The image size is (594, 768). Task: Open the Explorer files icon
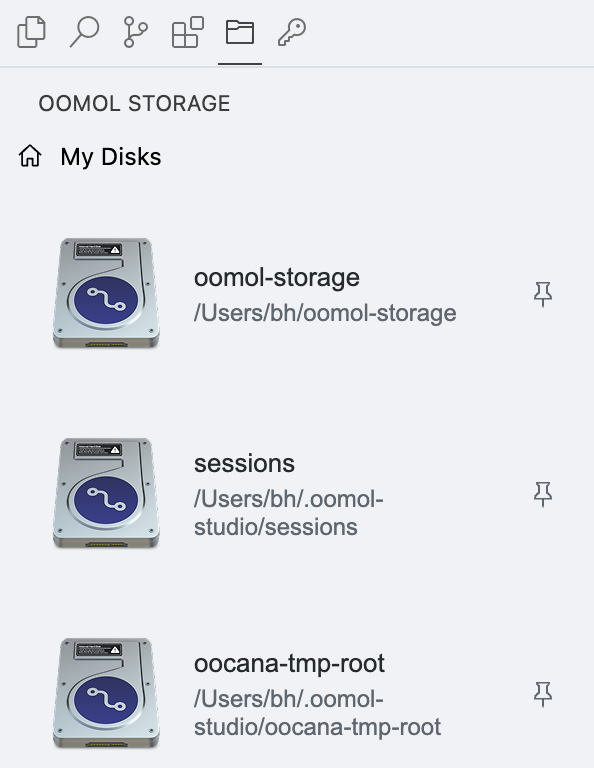(x=31, y=32)
